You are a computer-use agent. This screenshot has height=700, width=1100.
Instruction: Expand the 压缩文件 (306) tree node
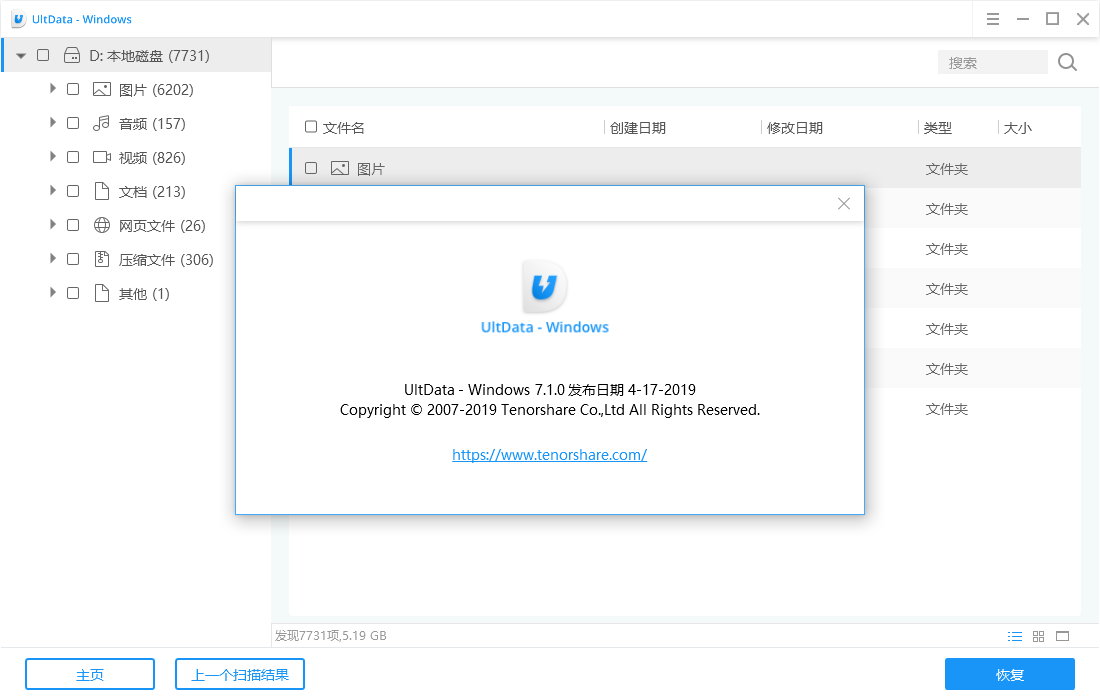[x=53, y=258]
